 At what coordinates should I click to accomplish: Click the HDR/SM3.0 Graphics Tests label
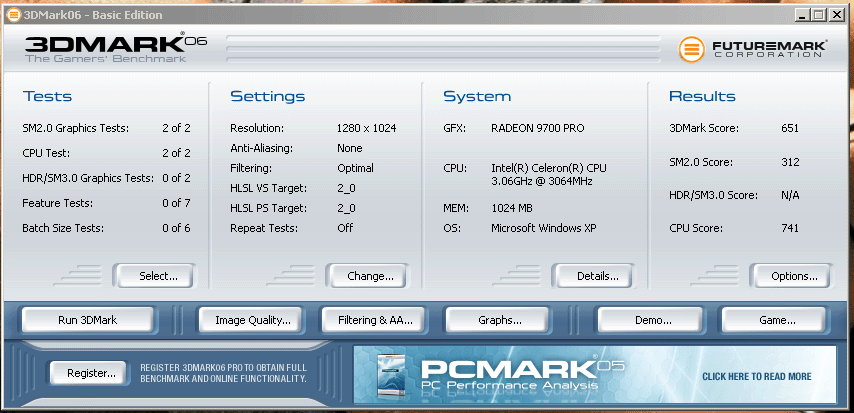point(88,178)
